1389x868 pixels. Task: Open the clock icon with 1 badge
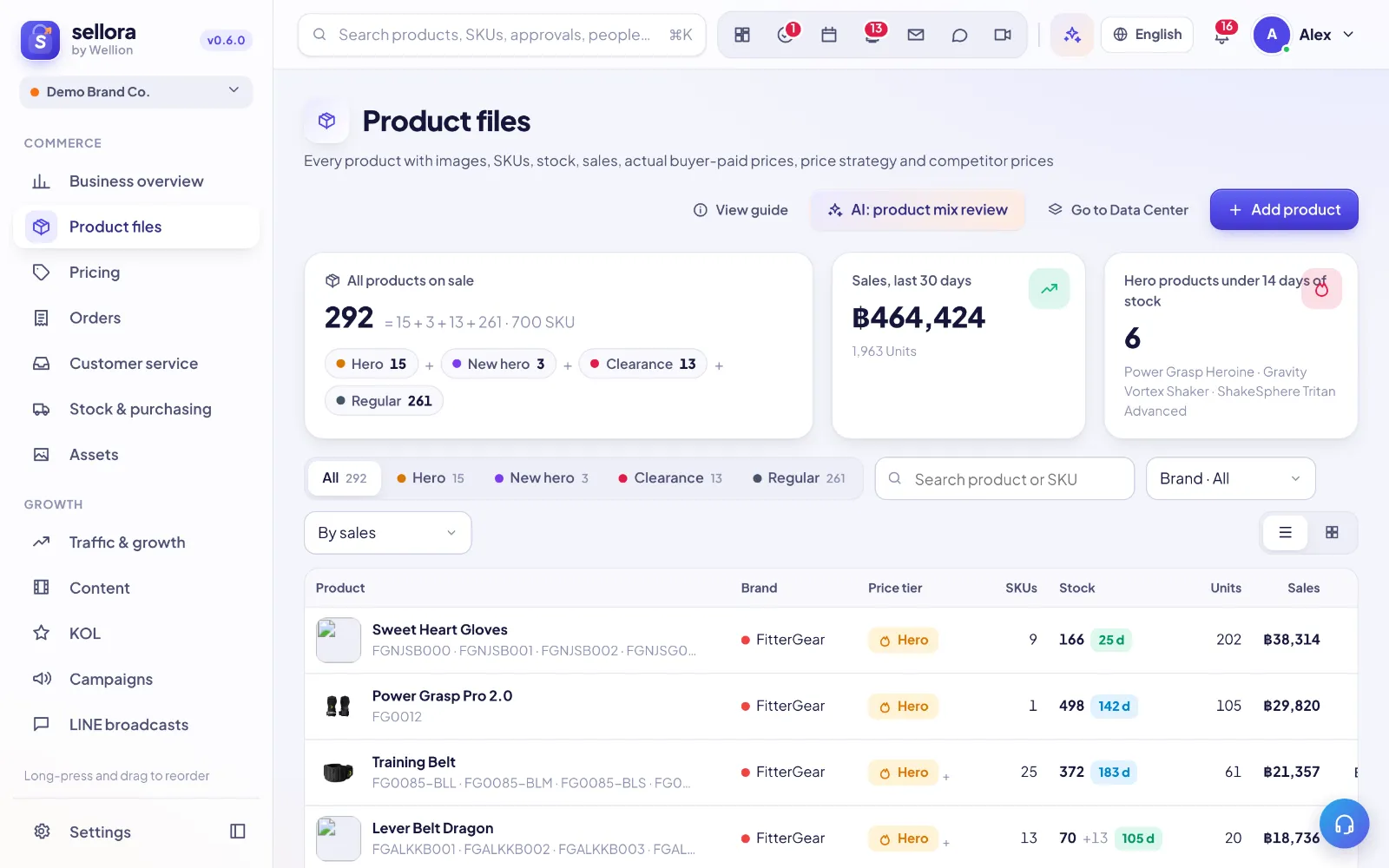786,35
